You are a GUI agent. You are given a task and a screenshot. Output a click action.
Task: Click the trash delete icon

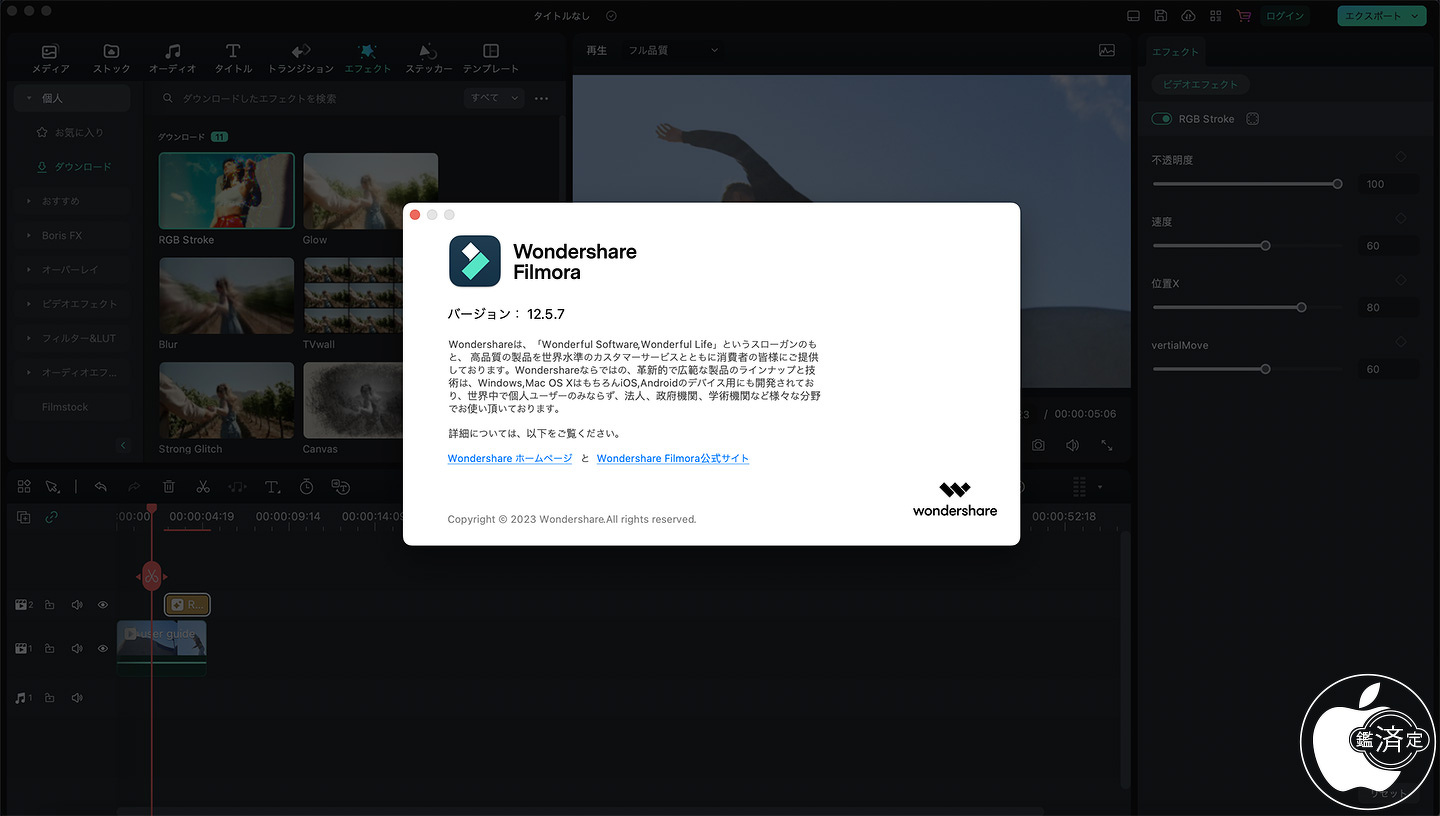pyautogui.click(x=169, y=487)
